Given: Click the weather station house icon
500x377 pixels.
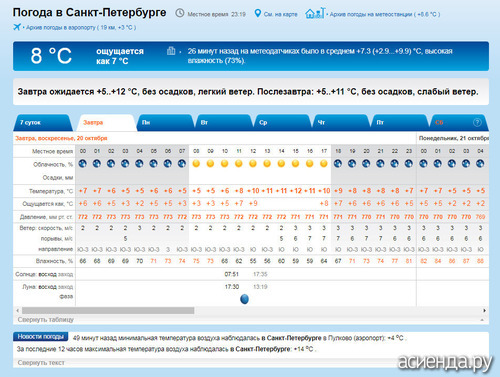Looking at the screenshot, I should point(314,13).
